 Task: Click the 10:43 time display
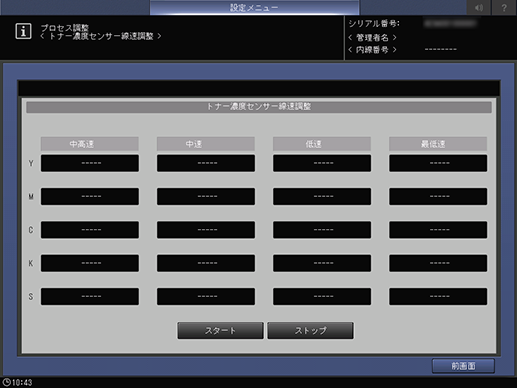(22, 382)
